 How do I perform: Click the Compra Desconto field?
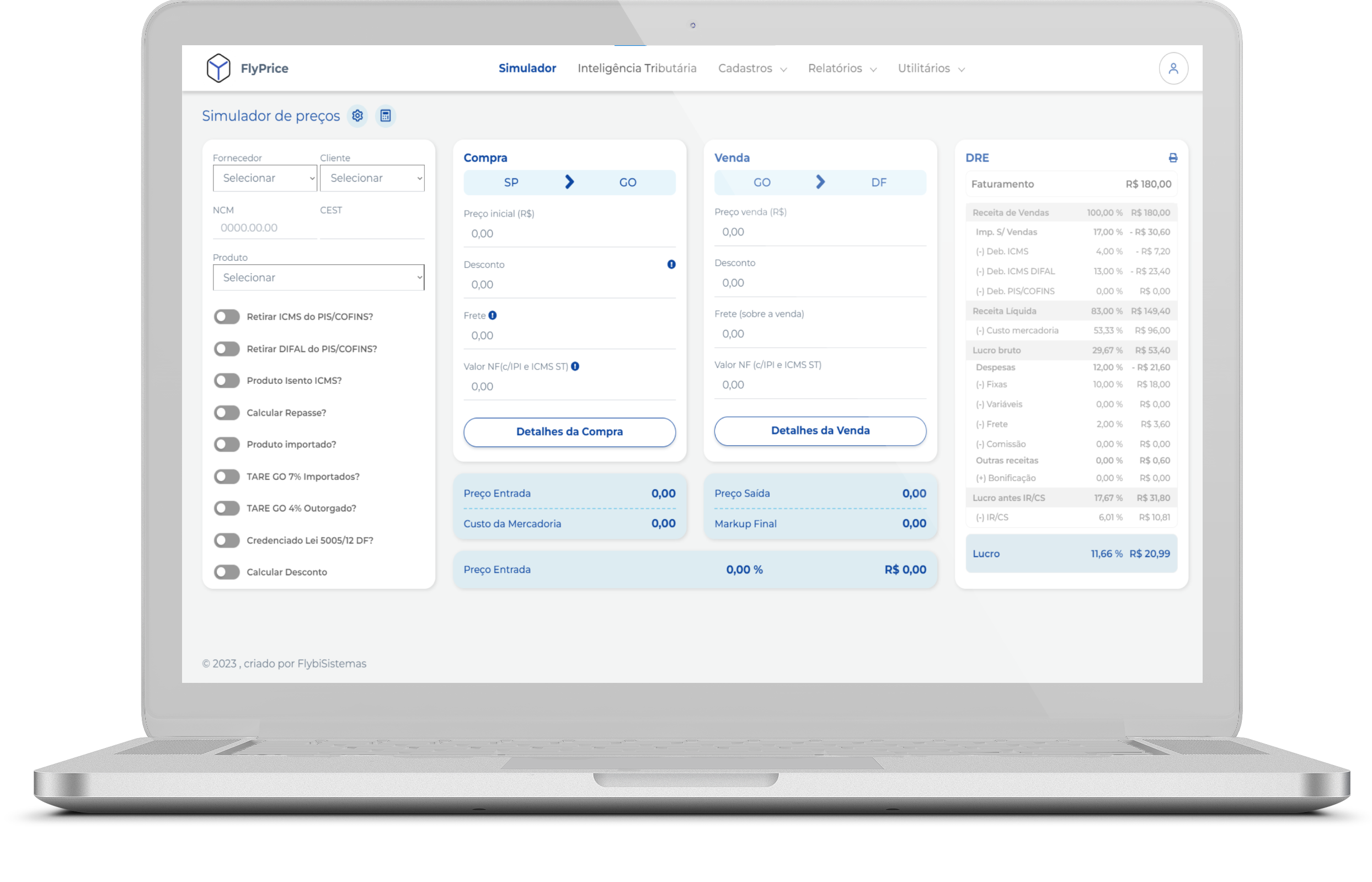pos(569,285)
